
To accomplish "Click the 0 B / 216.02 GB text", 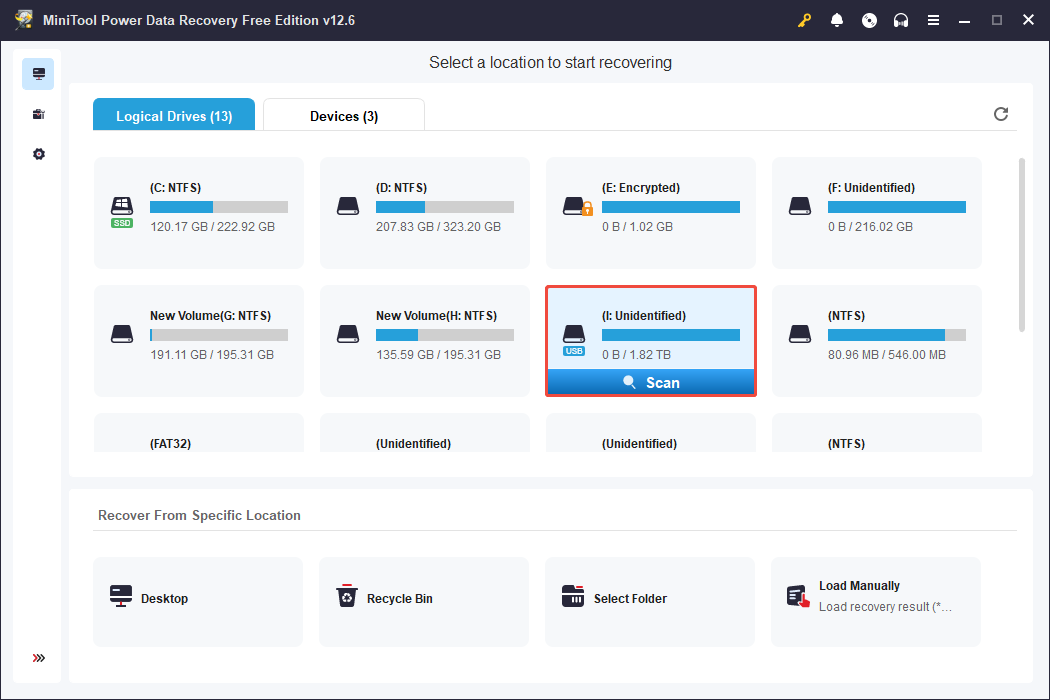I will [870, 226].
